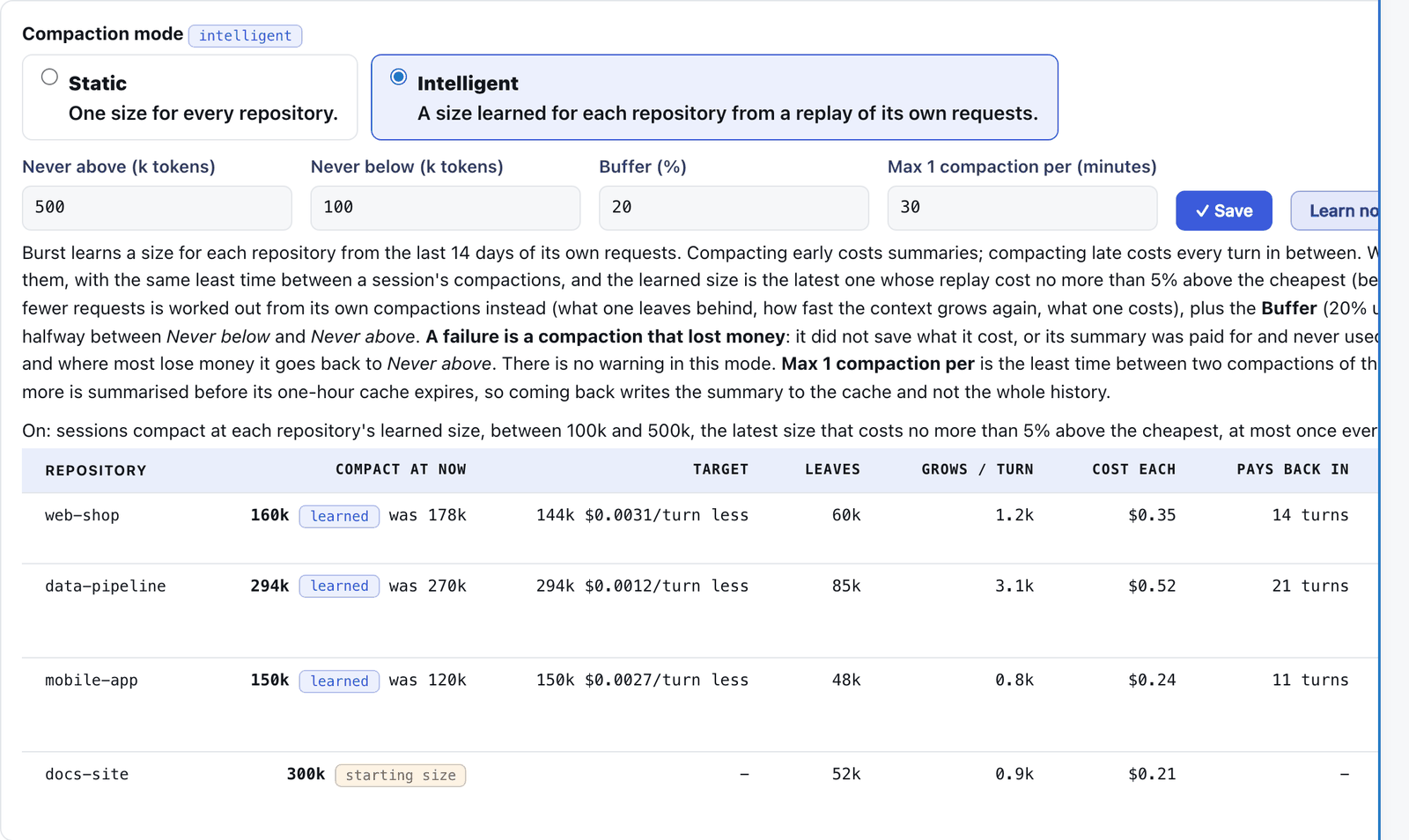Click the "was 120k" value
This screenshot has width=1409, height=840.
click(x=428, y=680)
